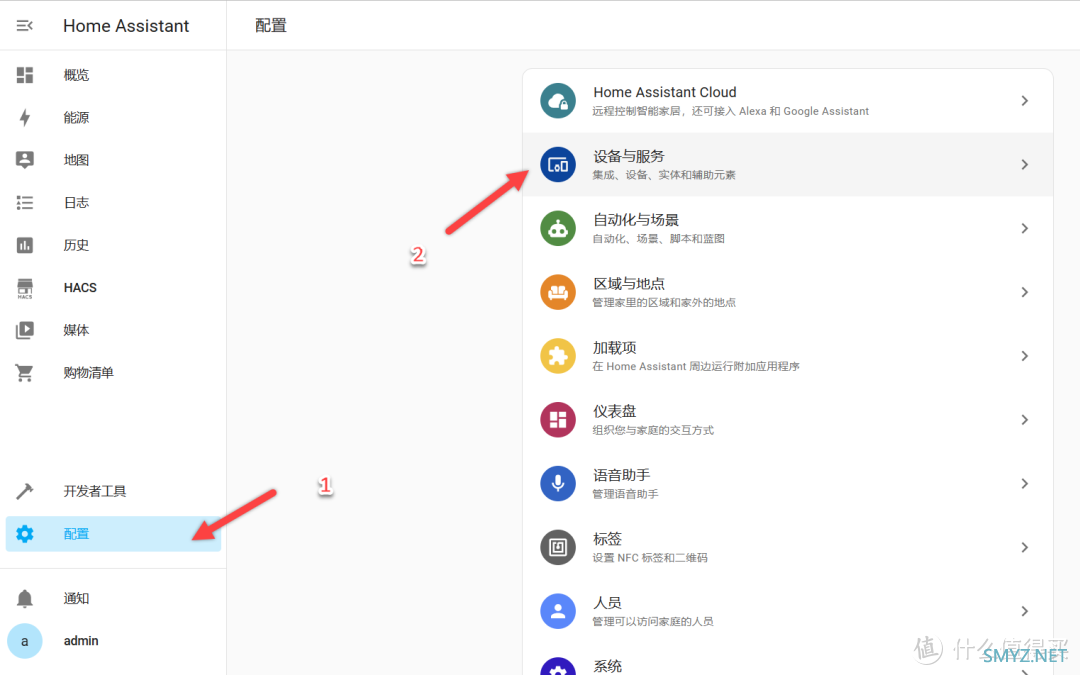Click the 开发者工具 hammer icon
1080x675 pixels.
click(x=25, y=491)
